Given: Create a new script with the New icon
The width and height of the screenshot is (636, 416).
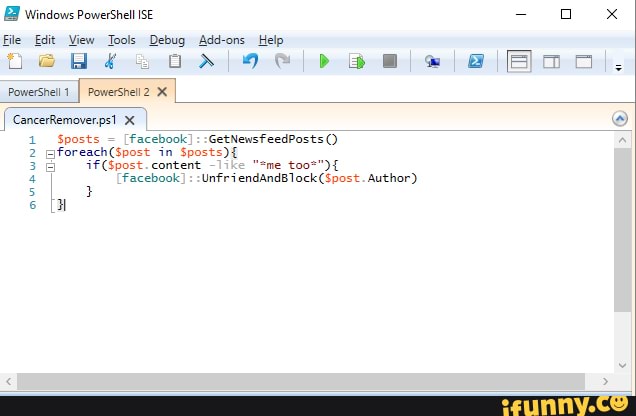Looking at the screenshot, I should coord(15,62).
